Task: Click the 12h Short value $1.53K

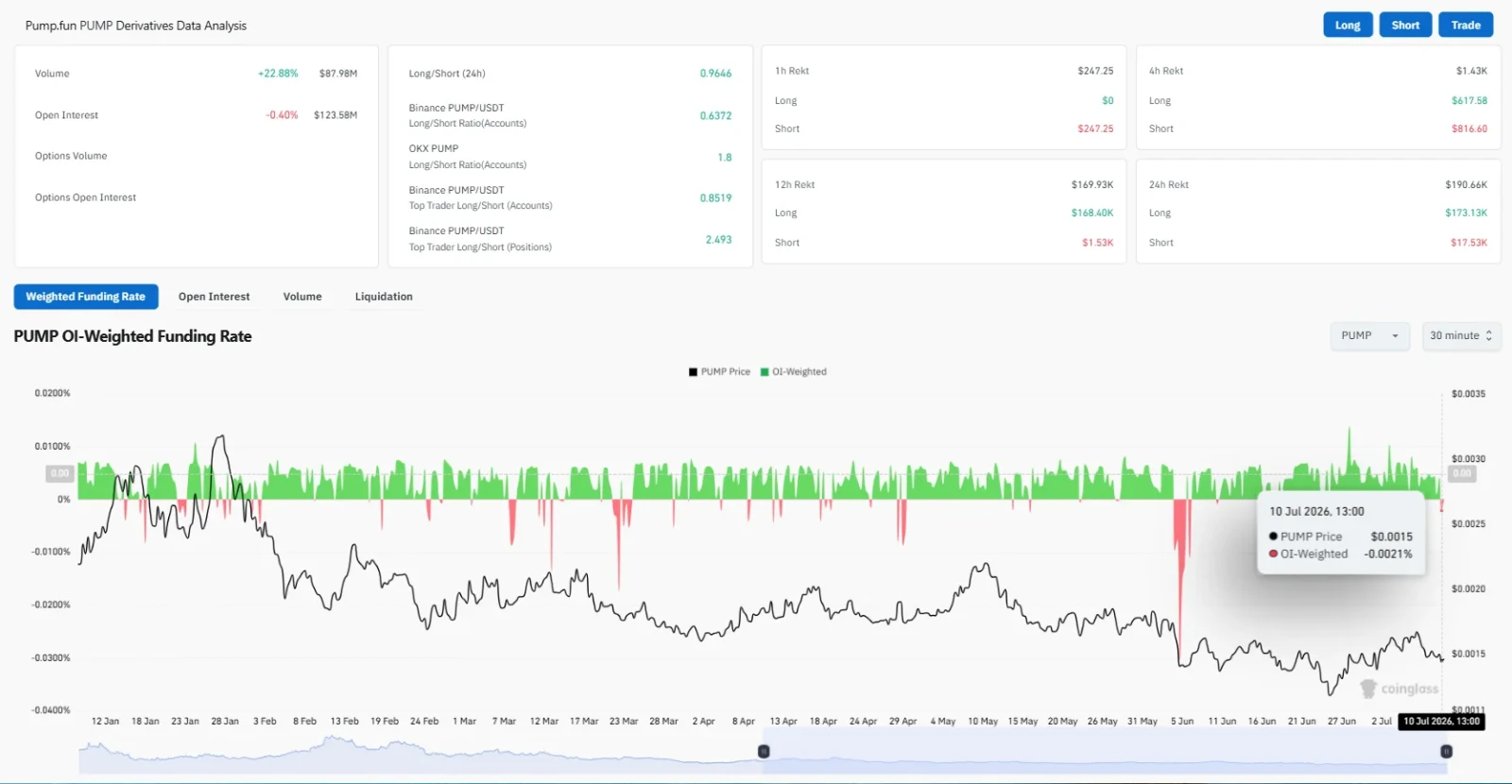Action: (x=1098, y=243)
